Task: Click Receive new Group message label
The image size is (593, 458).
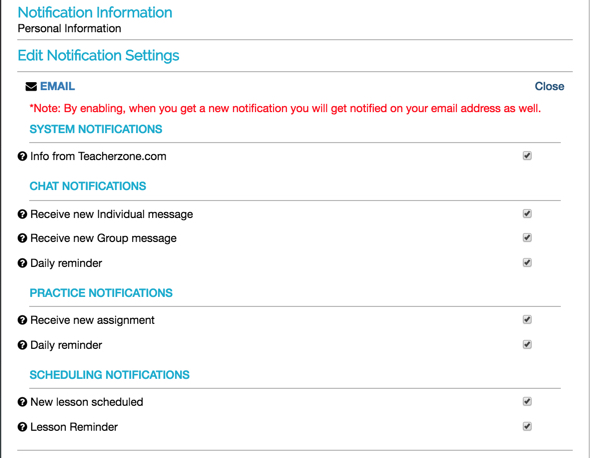Action: coord(103,238)
